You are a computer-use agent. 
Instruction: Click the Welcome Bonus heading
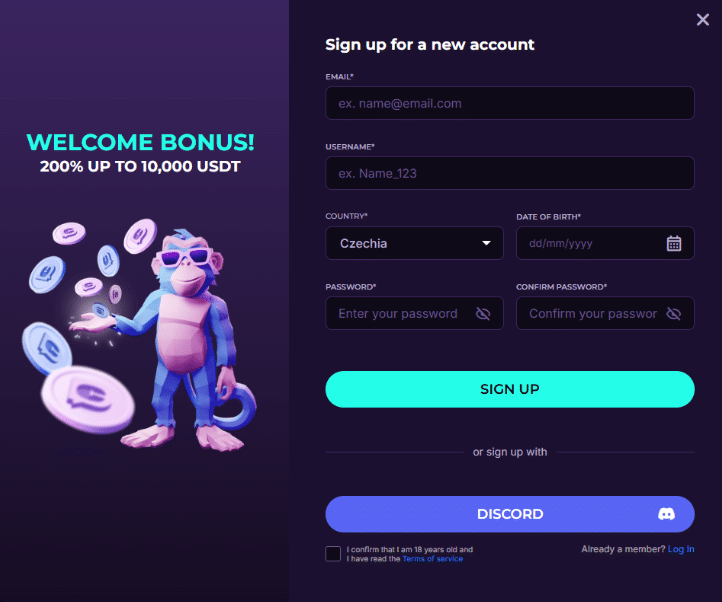[x=140, y=142]
